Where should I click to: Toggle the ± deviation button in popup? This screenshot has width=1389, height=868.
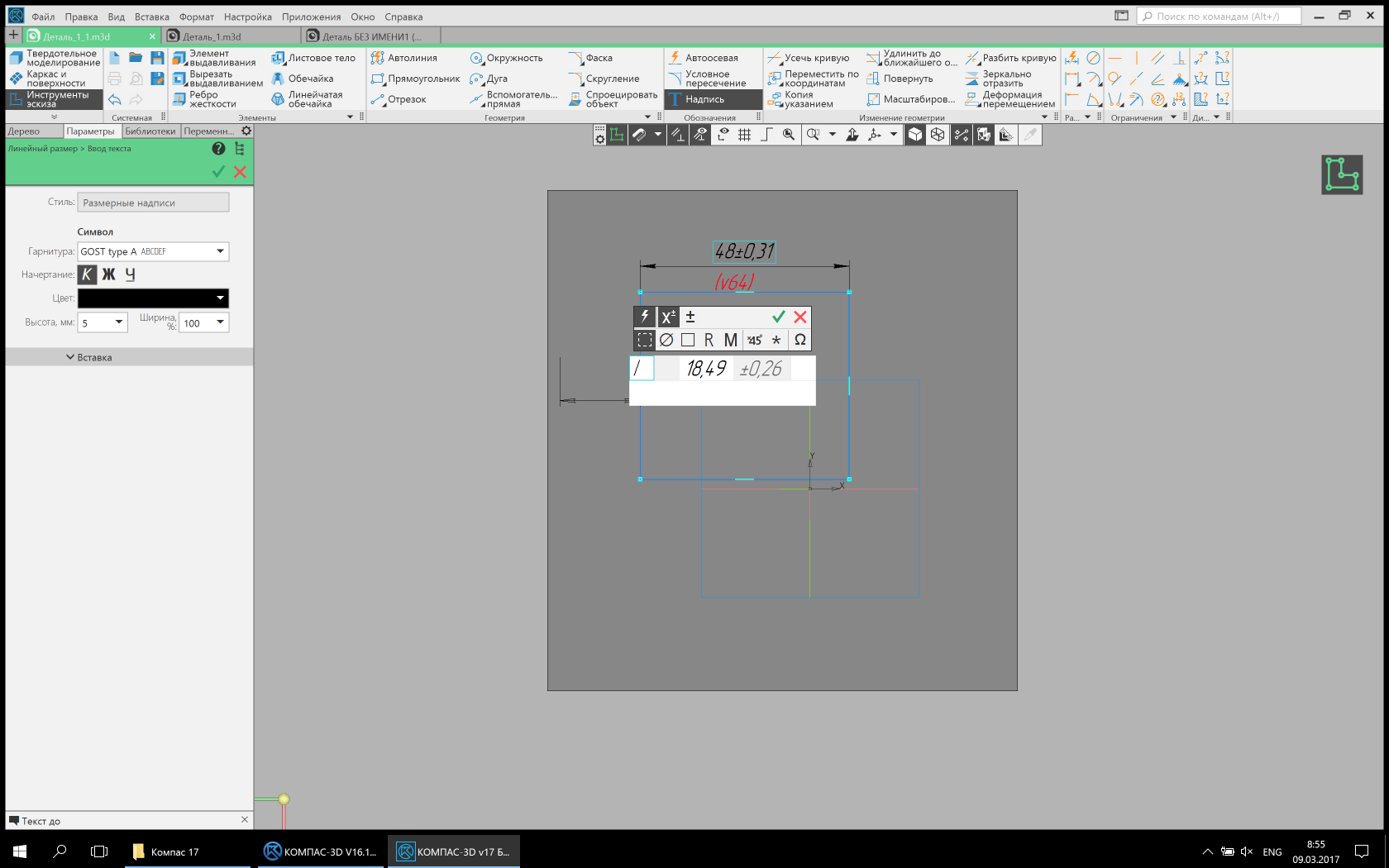click(690, 317)
